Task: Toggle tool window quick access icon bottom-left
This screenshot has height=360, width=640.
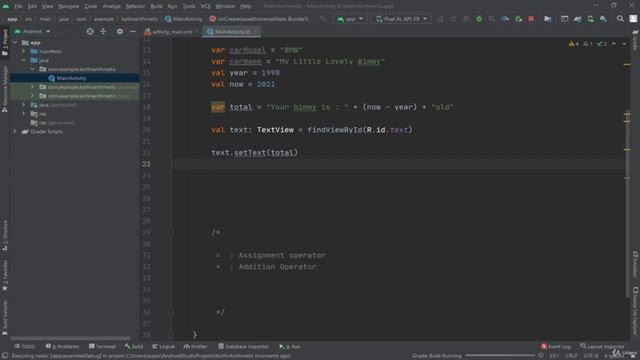Action: [x=5, y=356]
